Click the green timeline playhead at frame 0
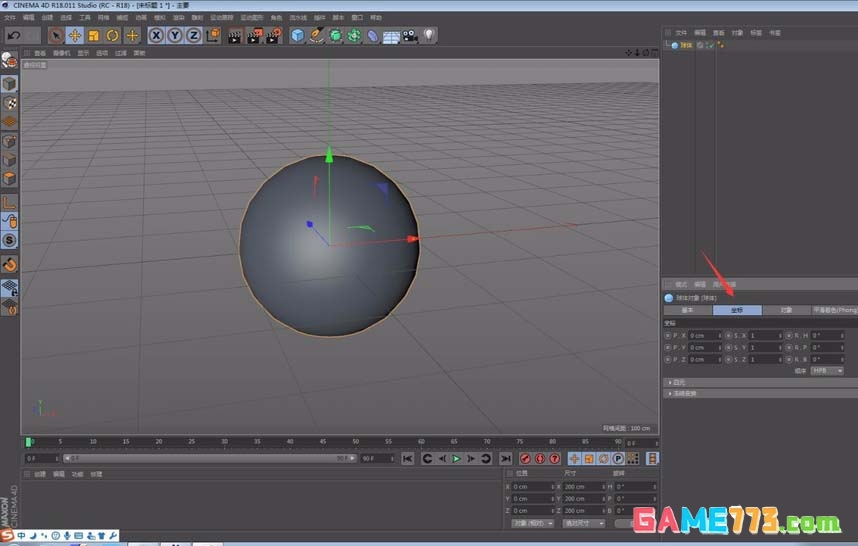The image size is (858, 546). (30, 441)
